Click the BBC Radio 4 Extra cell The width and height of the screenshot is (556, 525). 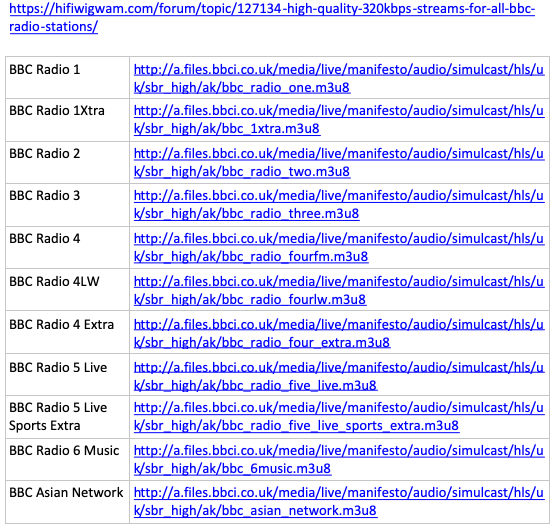pos(67,332)
